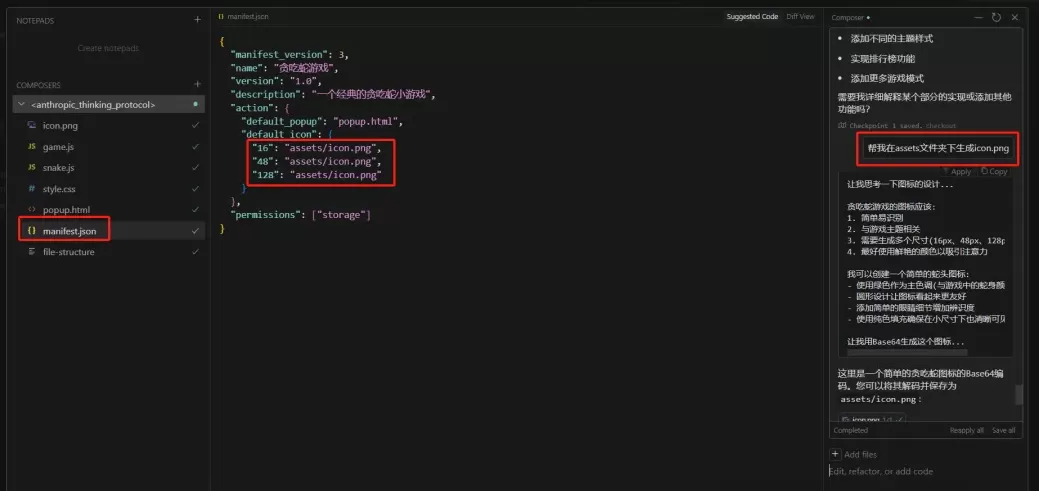Reset Composer history with refresh icon
Screen dimensions: 1039x491
click(x=996, y=17)
